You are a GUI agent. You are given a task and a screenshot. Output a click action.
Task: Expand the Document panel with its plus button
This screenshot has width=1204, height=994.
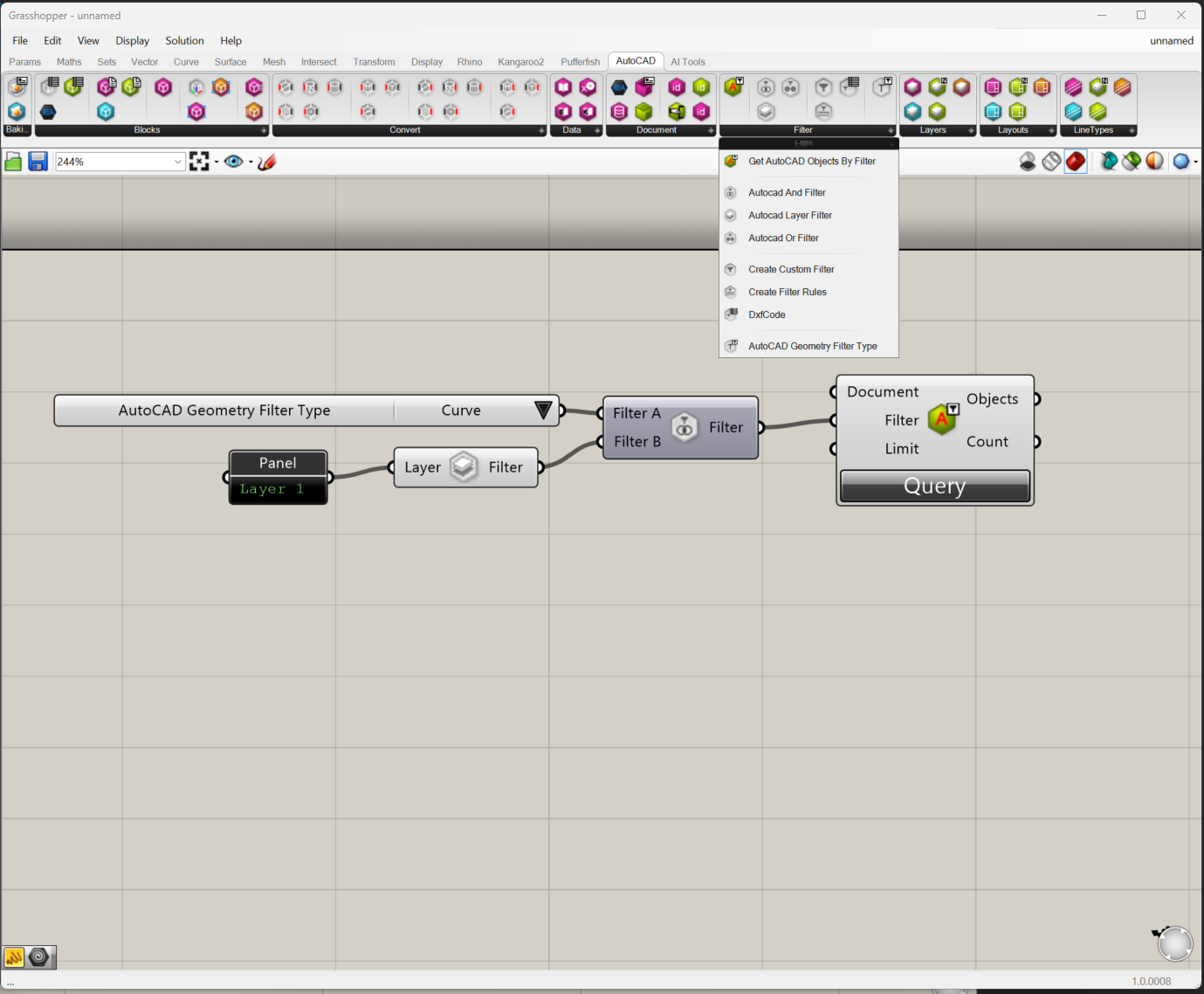pyautogui.click(x=711, y=131)
